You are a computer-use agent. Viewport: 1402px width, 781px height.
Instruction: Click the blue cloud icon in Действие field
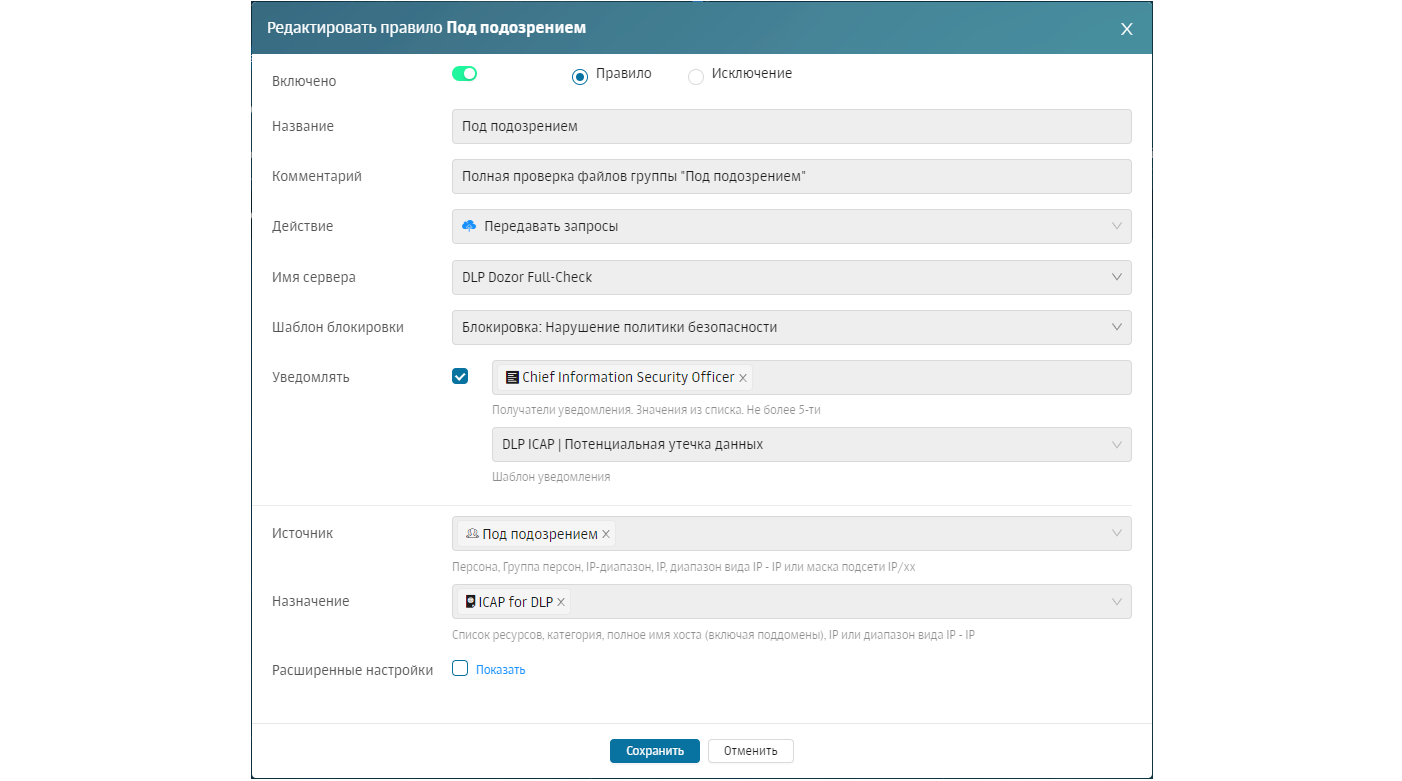point(469,226)
